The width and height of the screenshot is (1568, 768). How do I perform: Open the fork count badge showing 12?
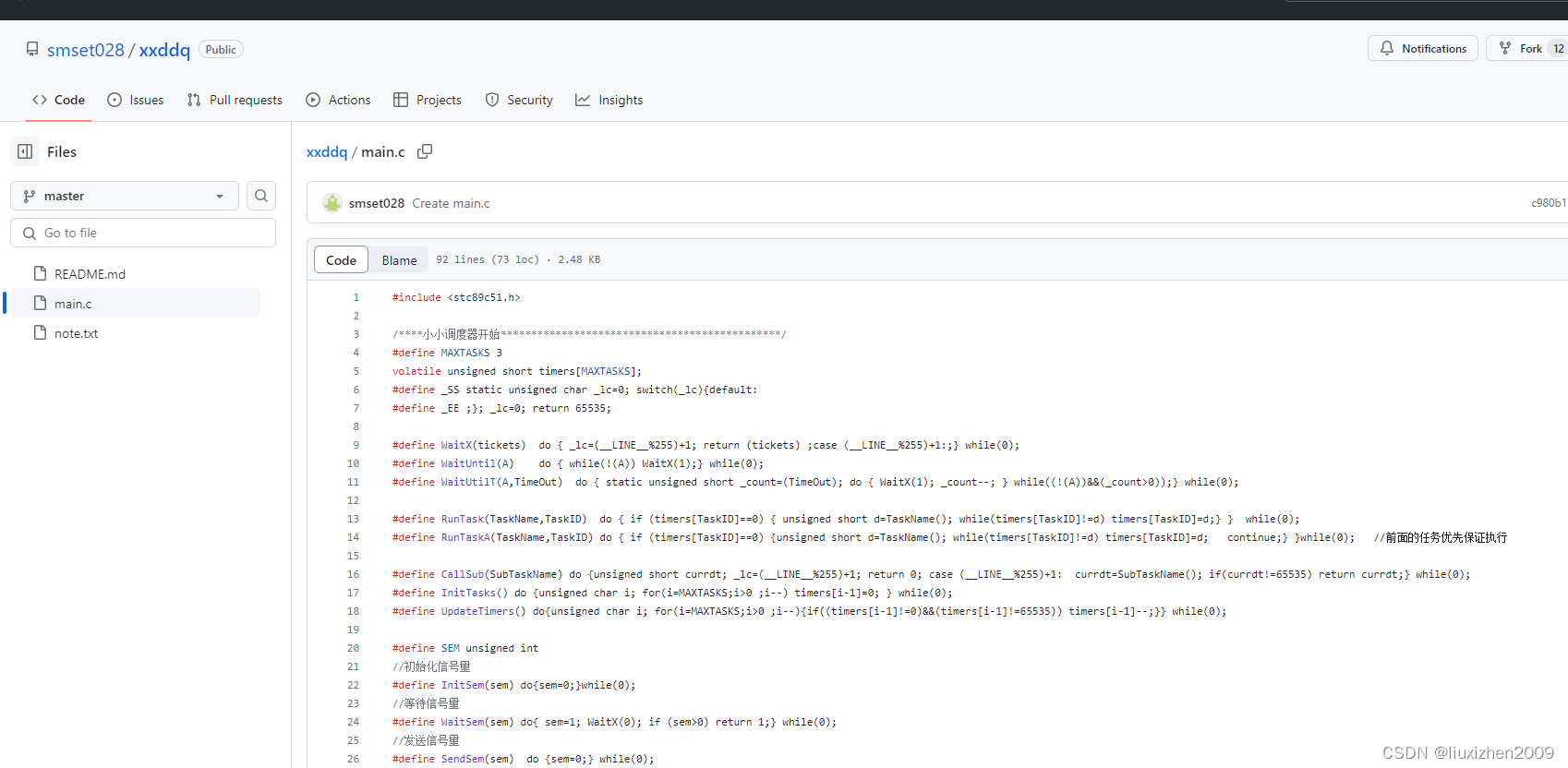coord(1558,48)
